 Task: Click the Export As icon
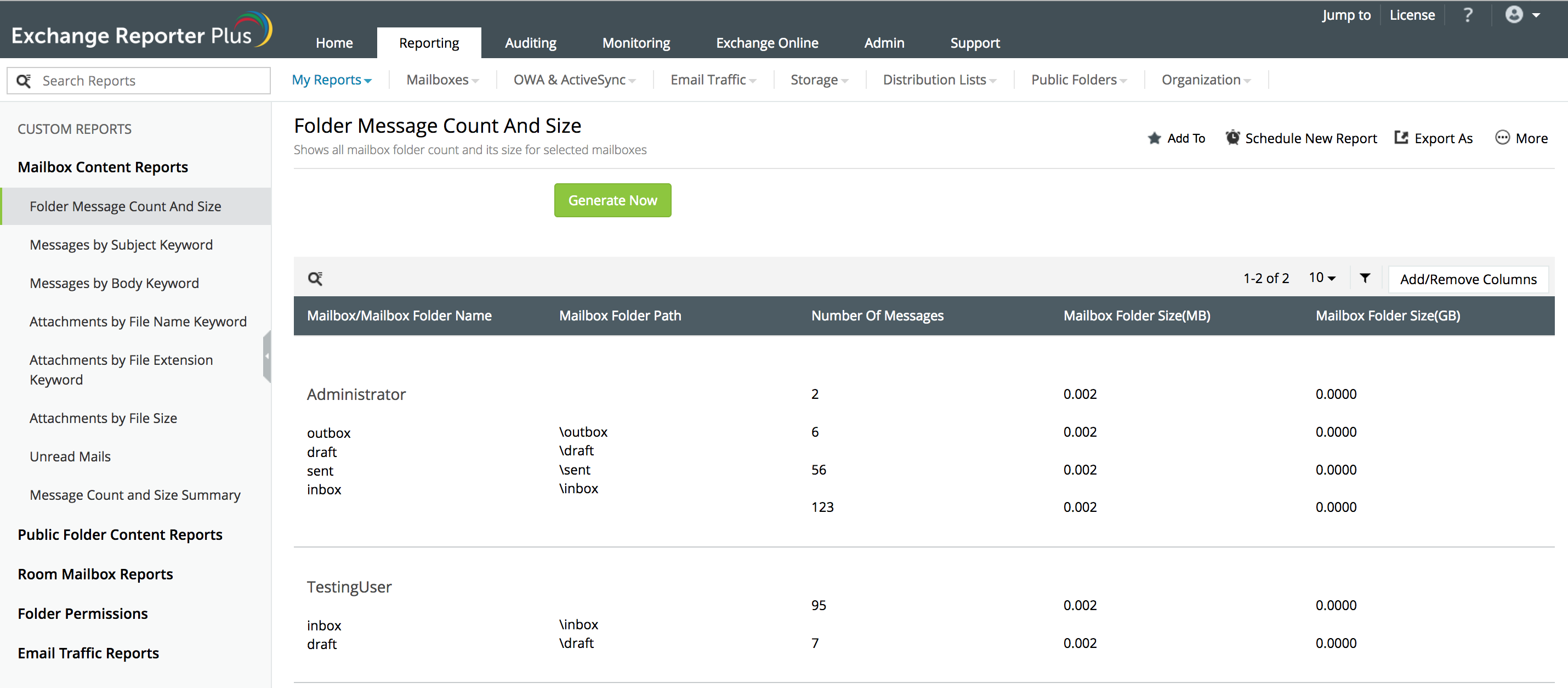[x=1401, y=138]
